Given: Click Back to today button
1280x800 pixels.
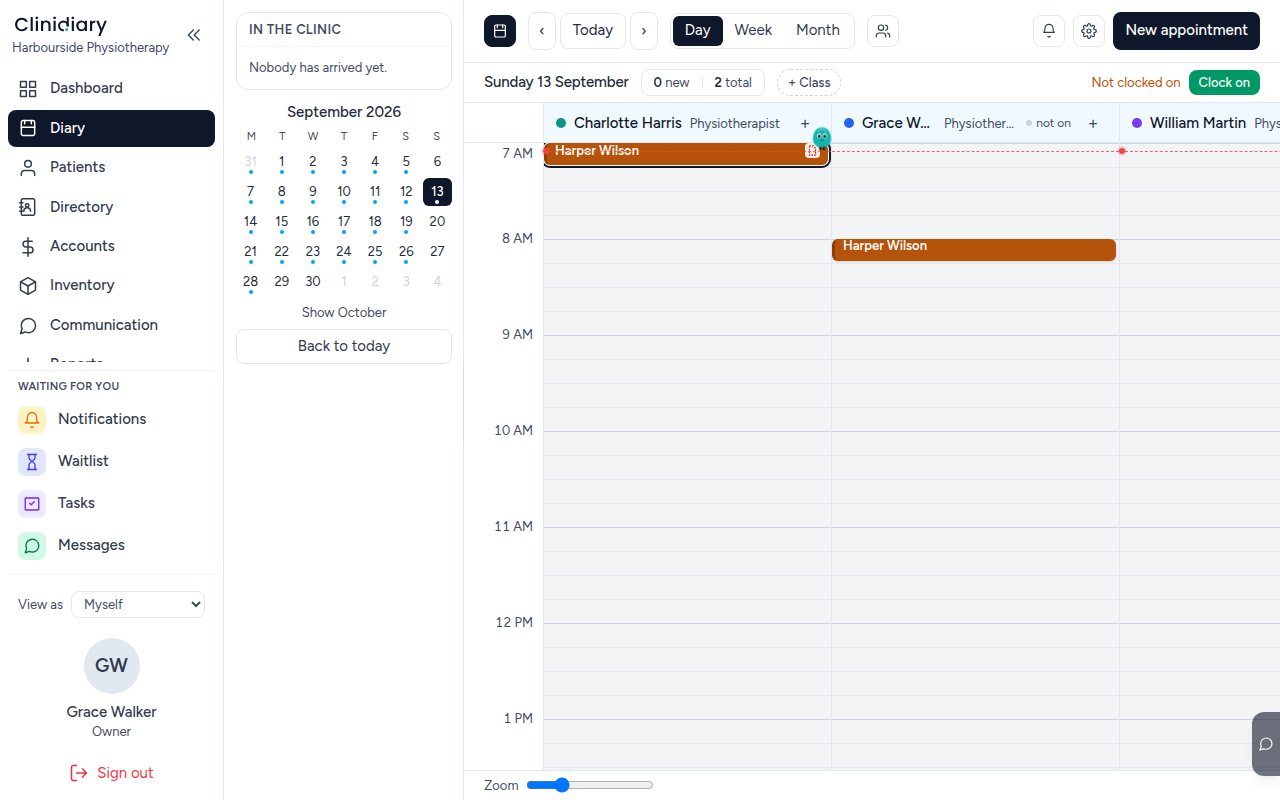Looking at the screenshot, I should [344, 346].
